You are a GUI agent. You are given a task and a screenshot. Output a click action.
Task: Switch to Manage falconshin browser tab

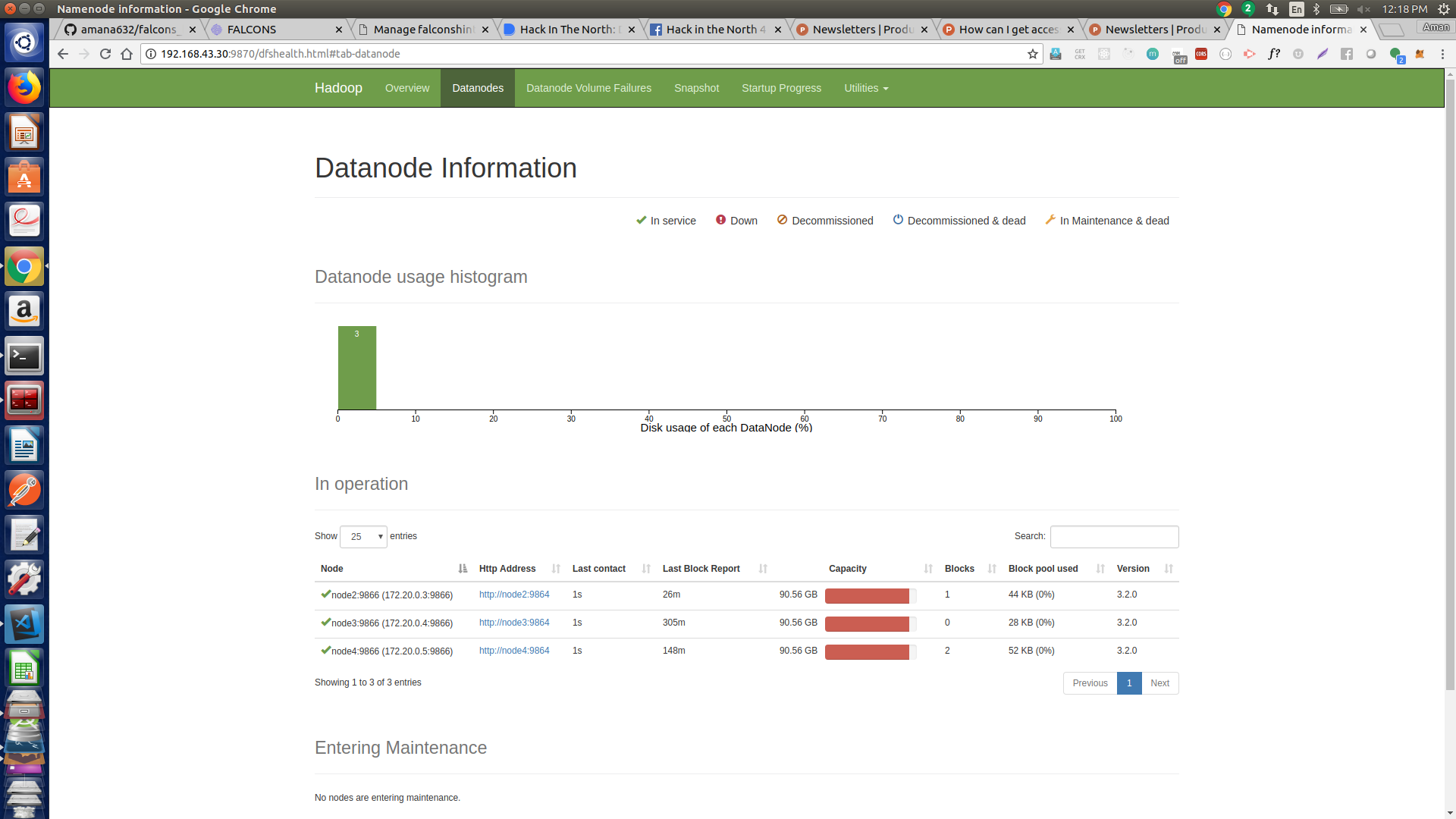tap(423, 30)
